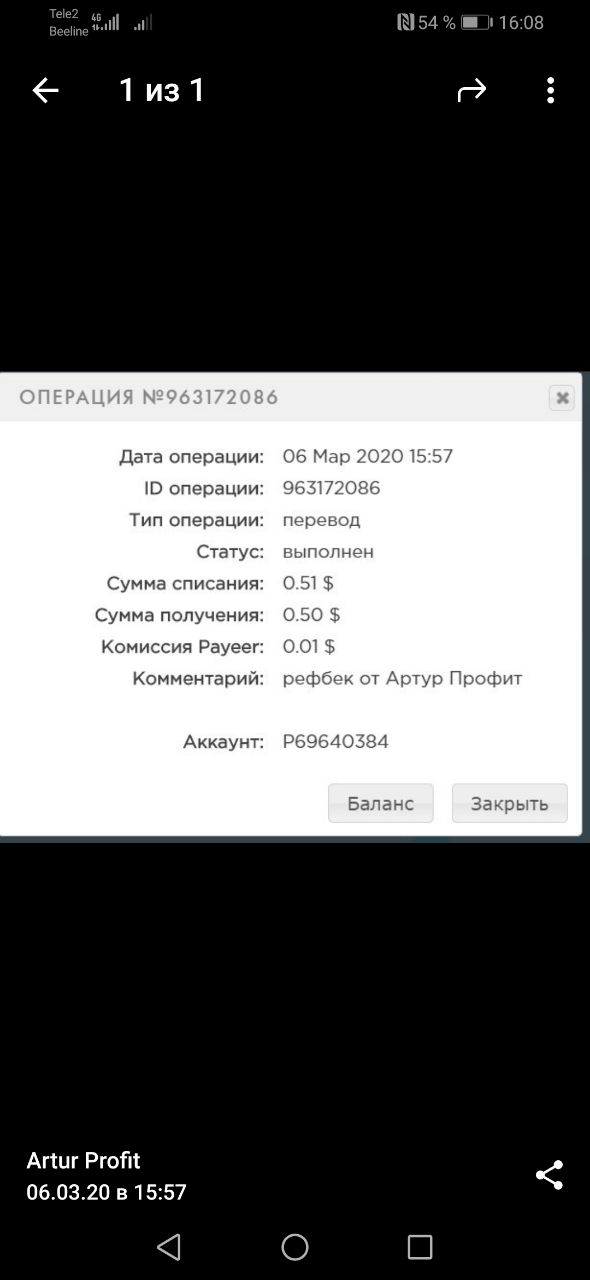Image resolution: width=590 pixels, height=1280 pixels.
Task: Tap the Android home navigation button
Action: (295, 1246)
